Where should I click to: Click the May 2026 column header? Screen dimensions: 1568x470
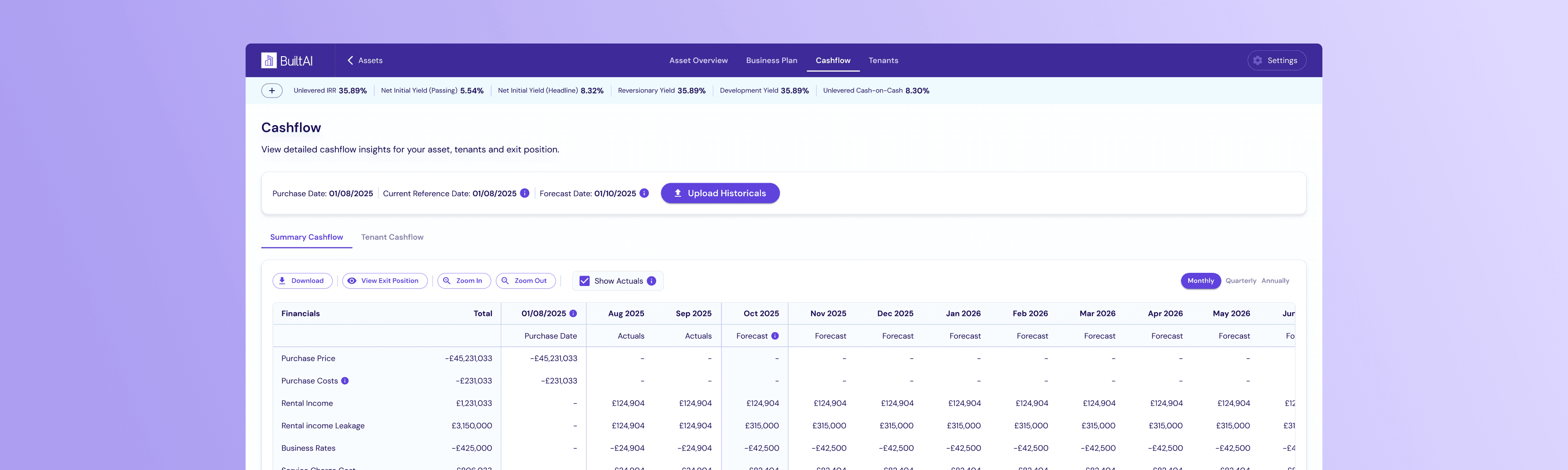(1231, 314)
